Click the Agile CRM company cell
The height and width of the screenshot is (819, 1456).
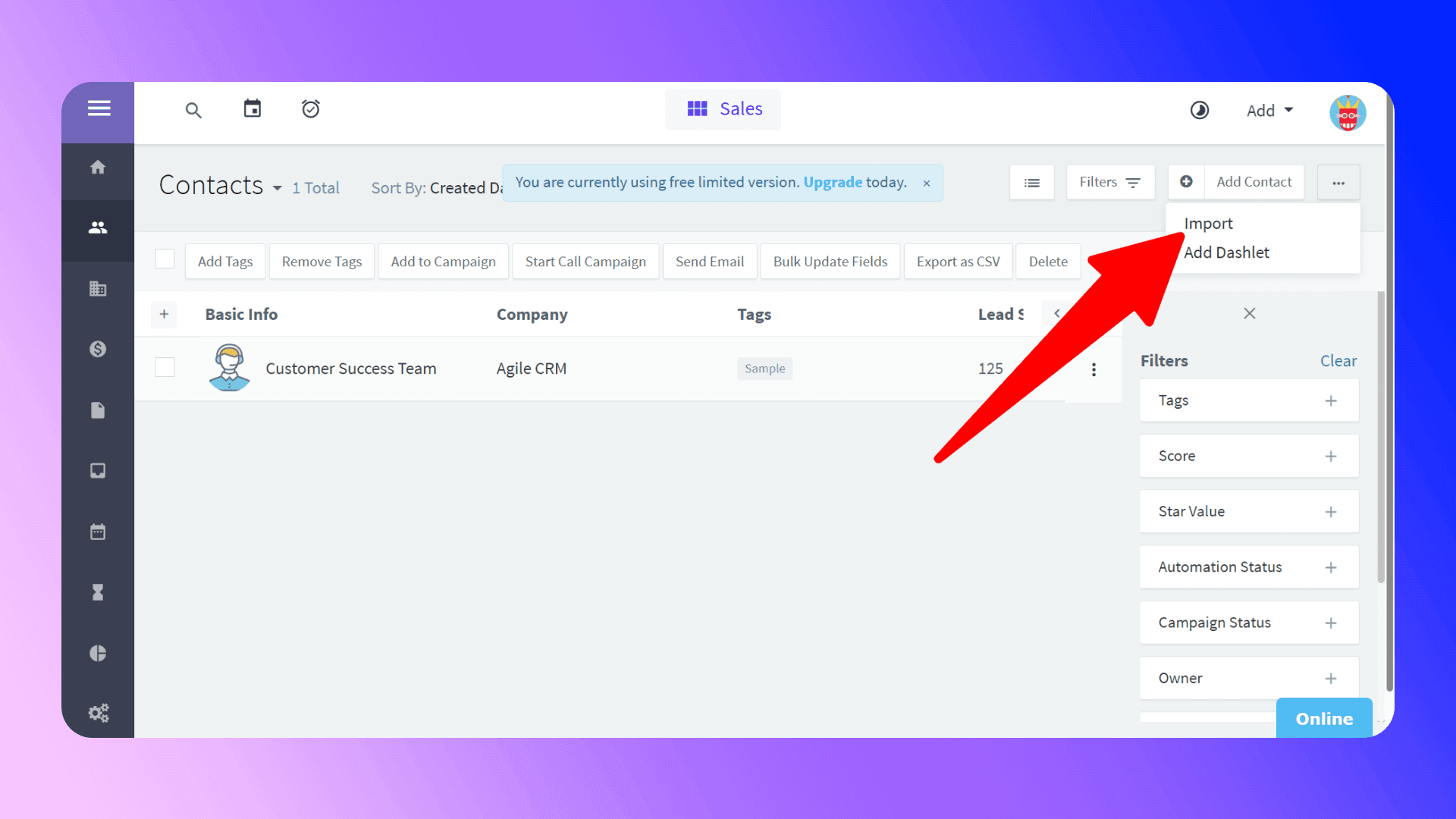(x=532, y=369)
